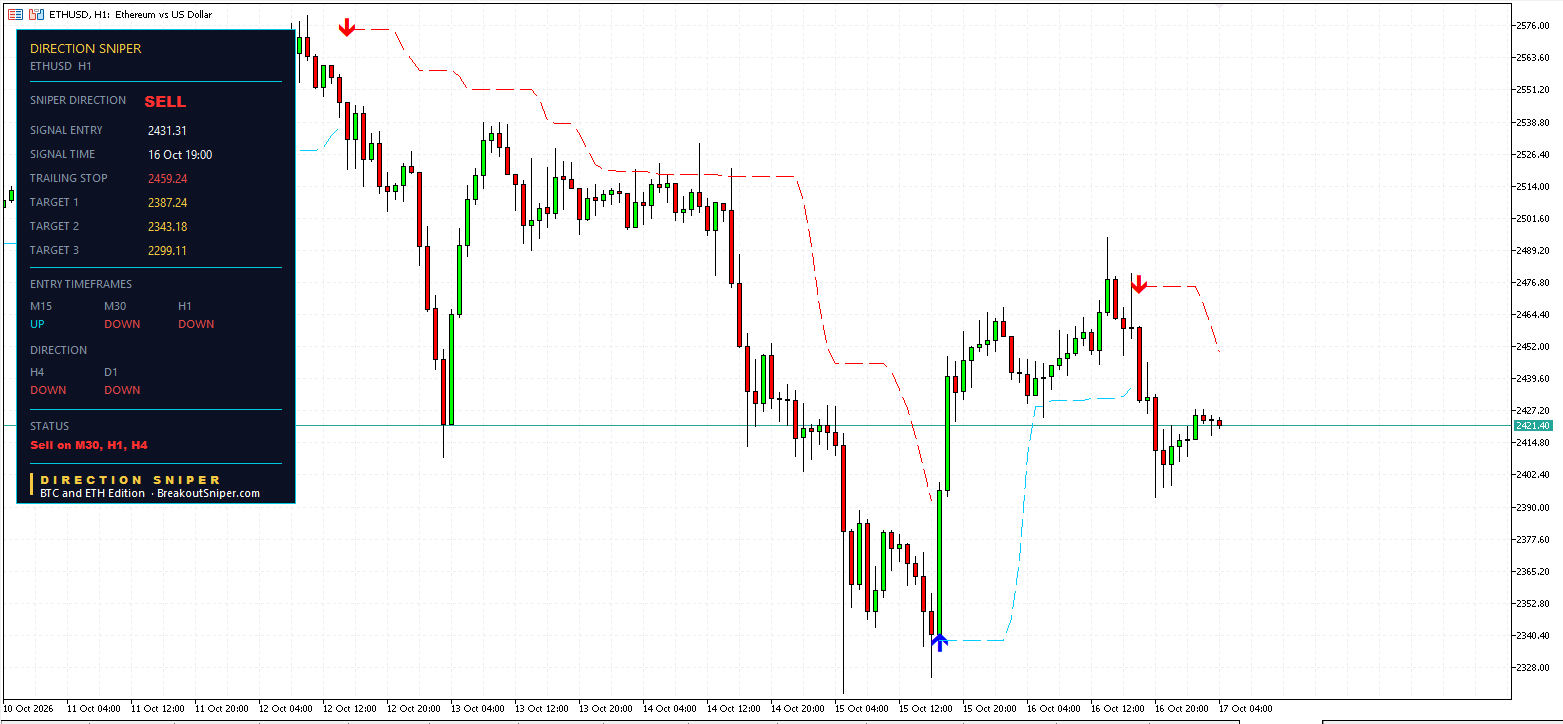Select signal entry value 2431.31
The image size is (1563, 724).
[x=167, y=130]
